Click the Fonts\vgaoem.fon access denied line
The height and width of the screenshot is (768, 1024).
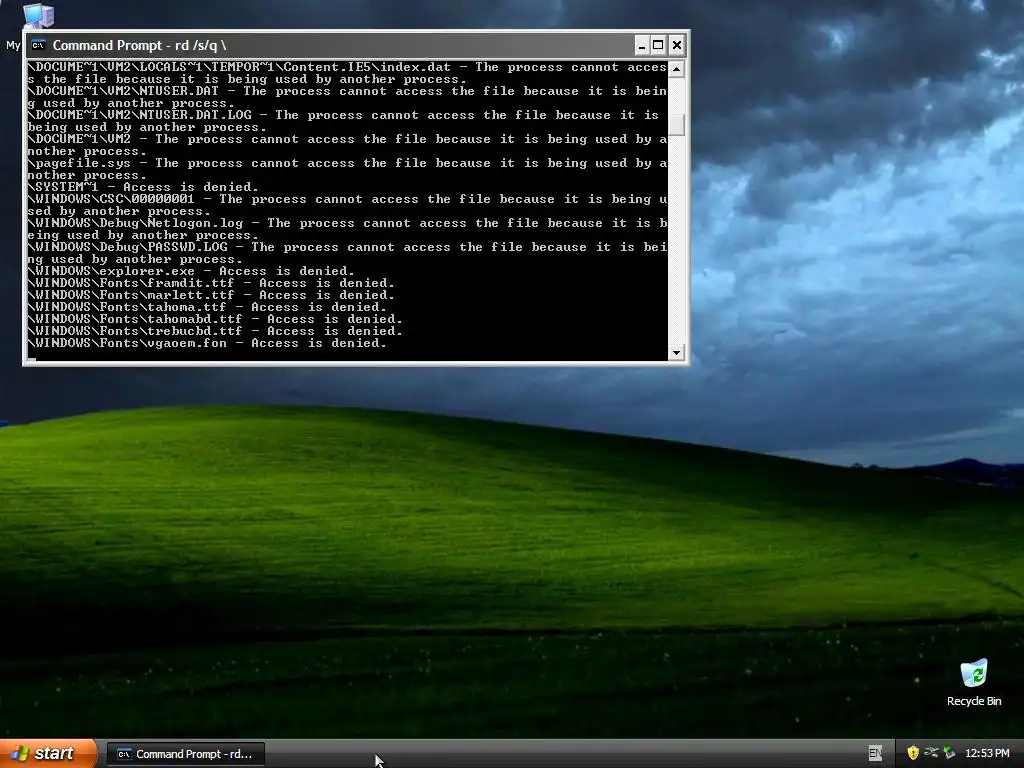pyautogui.click(x=207, y=343)
